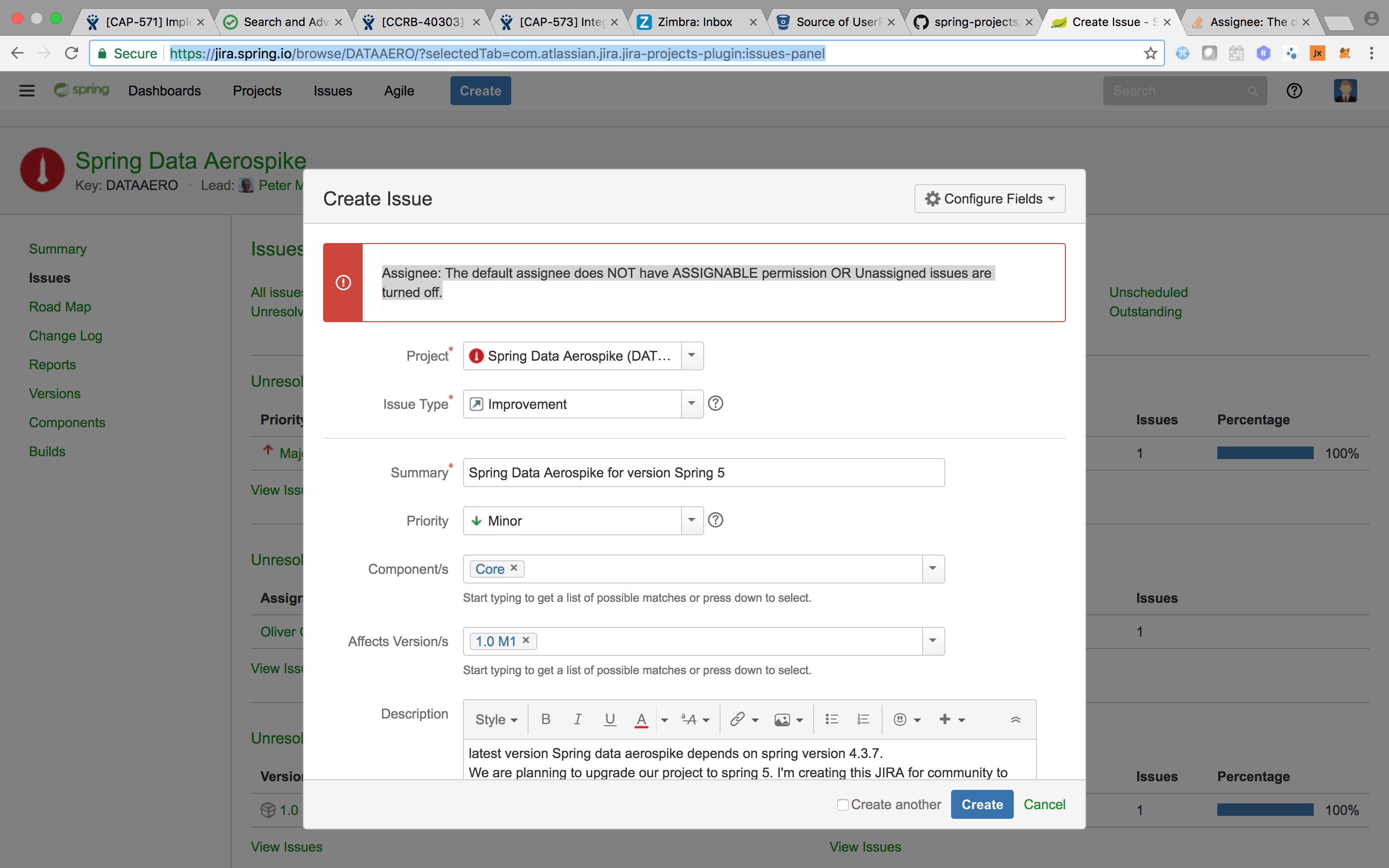Apply italic formatting in description toolbar
This screenshot has width=1389, height=868.
point(577,719)
